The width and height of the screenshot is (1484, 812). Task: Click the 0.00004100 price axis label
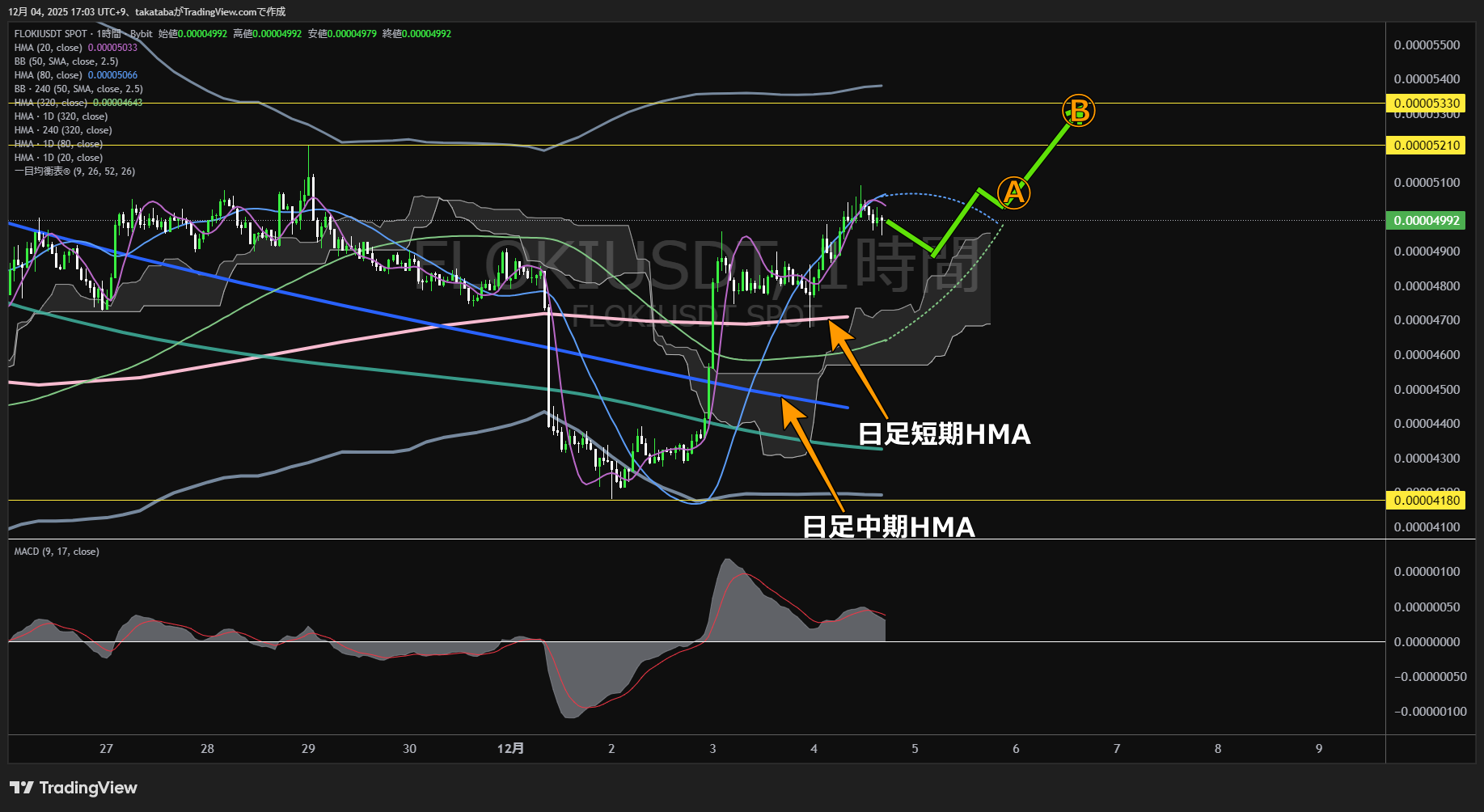1427,527
